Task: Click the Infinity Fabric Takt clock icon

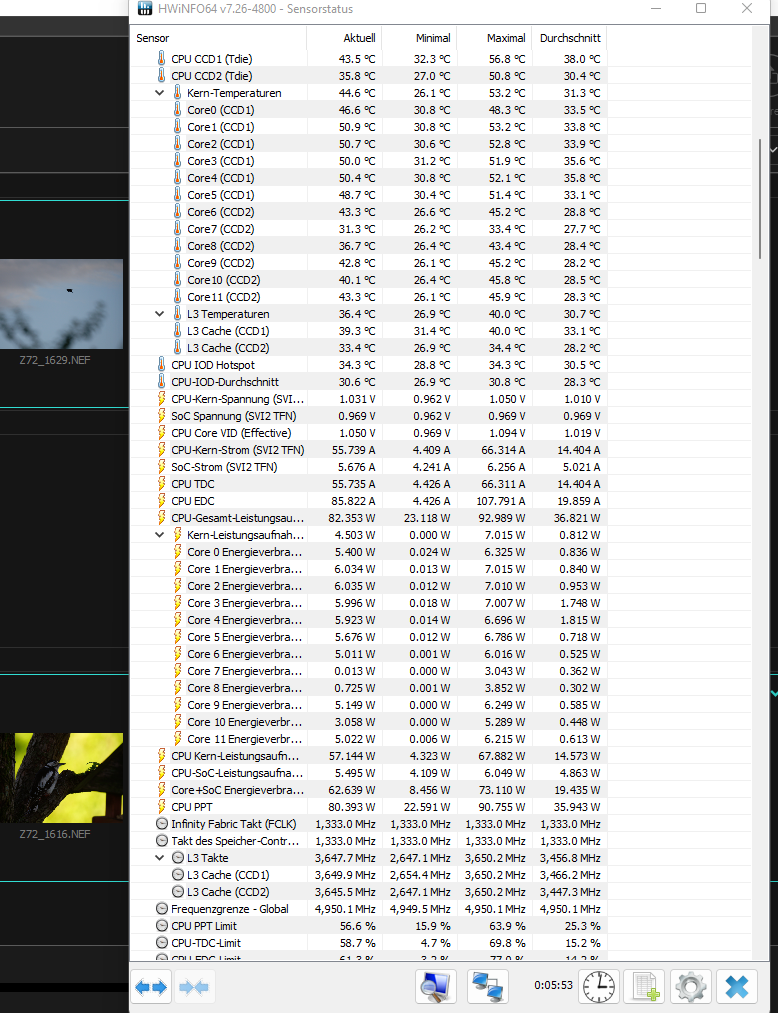Action: 162,824
